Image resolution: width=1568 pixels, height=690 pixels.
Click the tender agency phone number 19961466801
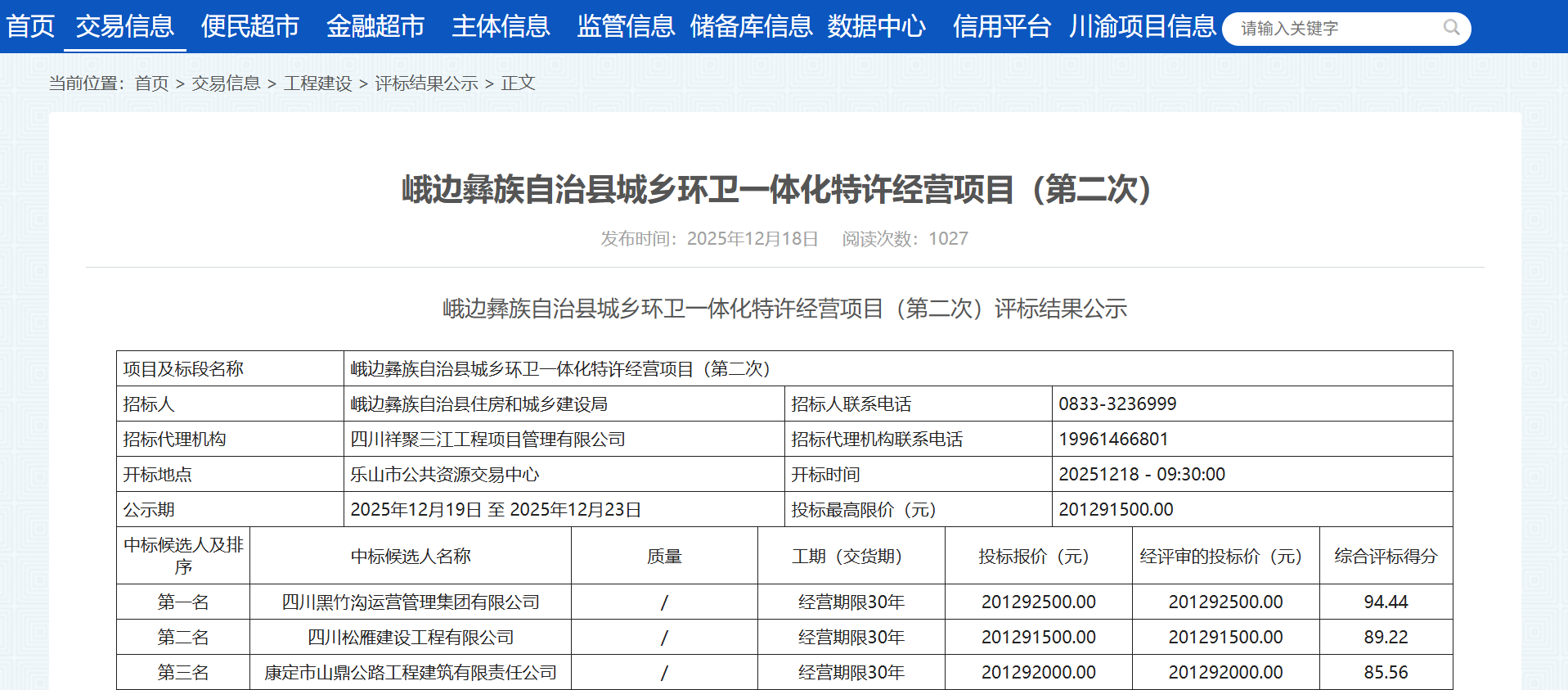(1113, 440)
